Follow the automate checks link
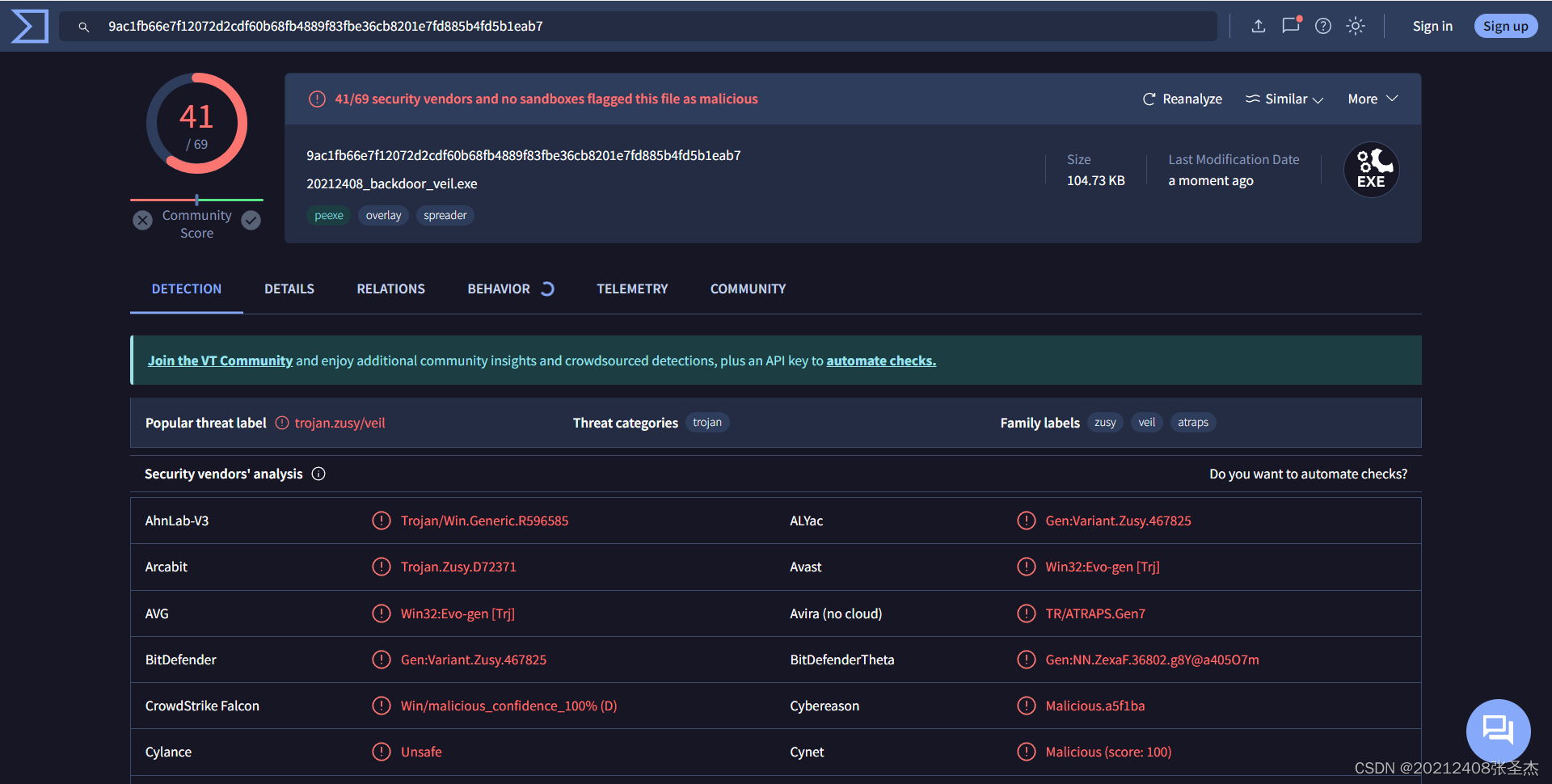 click(x=881, y=360)
